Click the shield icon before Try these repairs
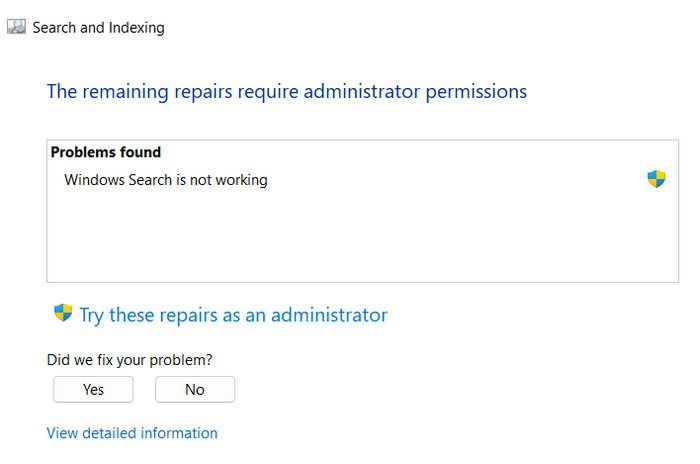The height and width of the screenshot is (464, 700). (63, 313)
